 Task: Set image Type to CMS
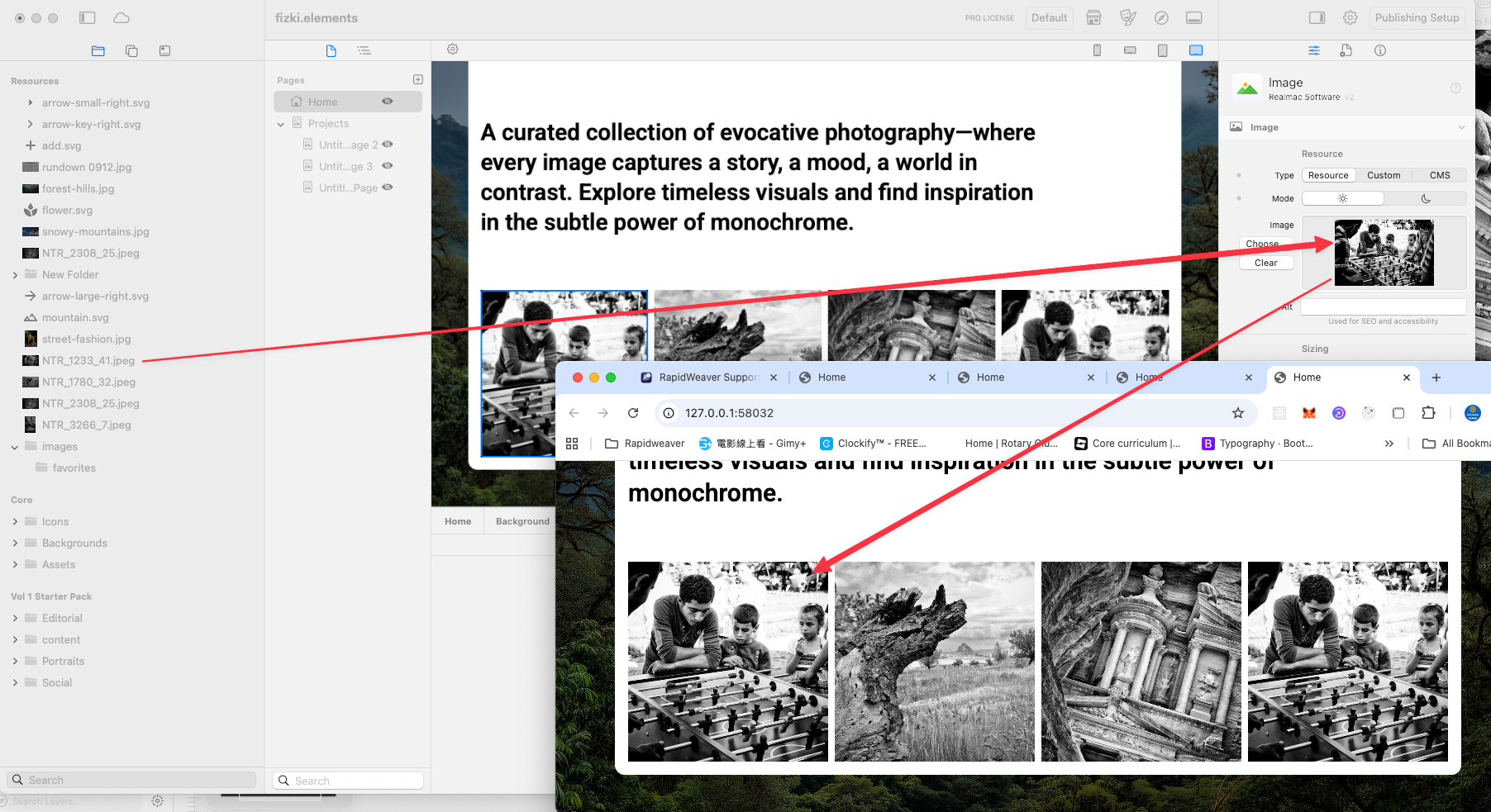pyautogui.click(x=1440, y=175)
